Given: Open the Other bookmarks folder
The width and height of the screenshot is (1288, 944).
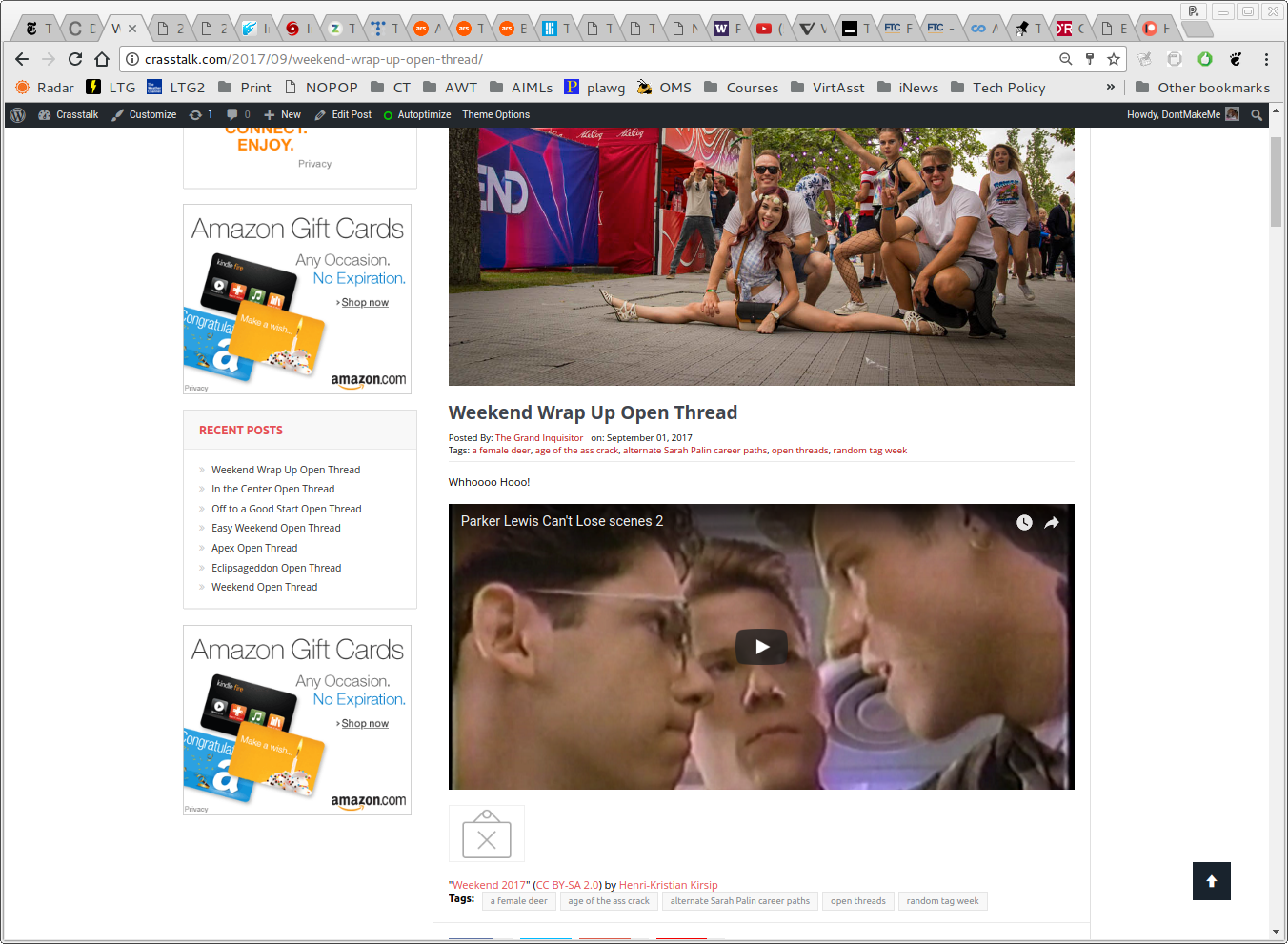Looking at the screenshot, I should [x=1202, y=88].
